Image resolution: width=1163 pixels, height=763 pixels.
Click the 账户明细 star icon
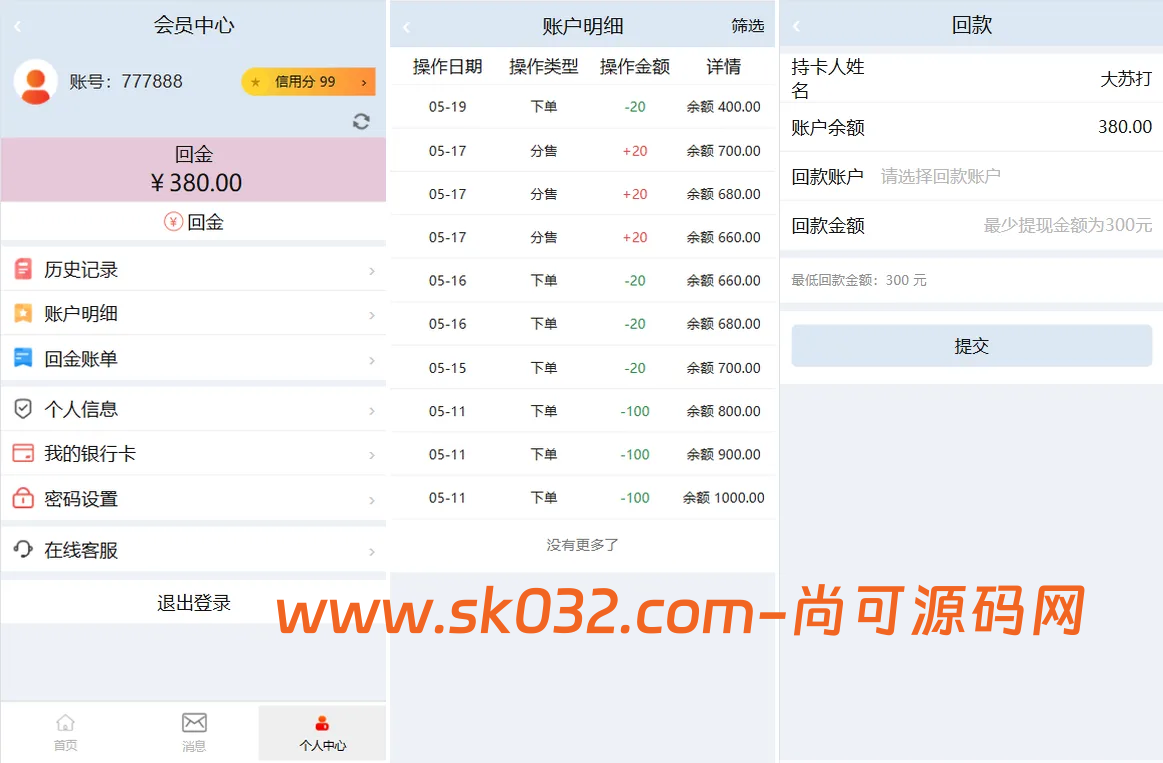pyautogui.click(x=23, y=314)
